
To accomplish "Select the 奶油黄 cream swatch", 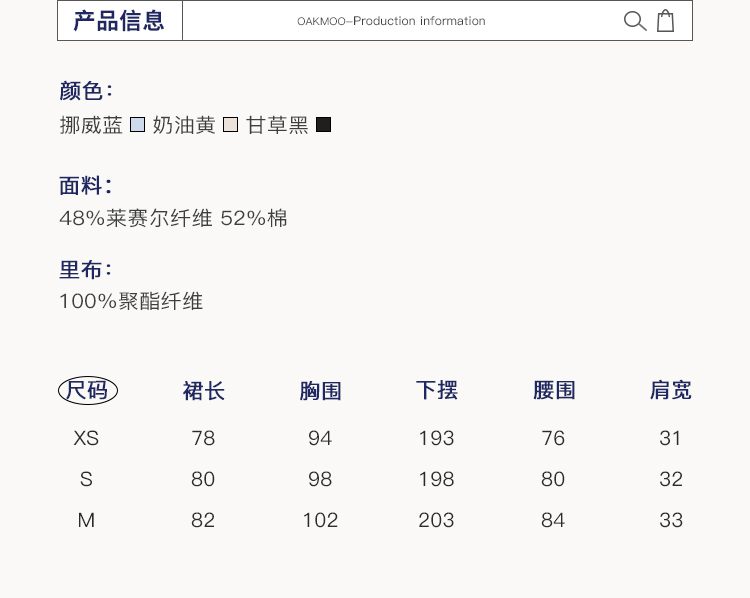I will coord(231,125).
